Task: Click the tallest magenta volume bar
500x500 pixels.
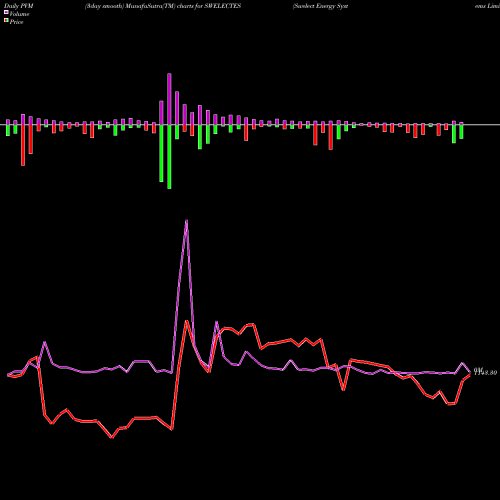Action: point(169,99)
